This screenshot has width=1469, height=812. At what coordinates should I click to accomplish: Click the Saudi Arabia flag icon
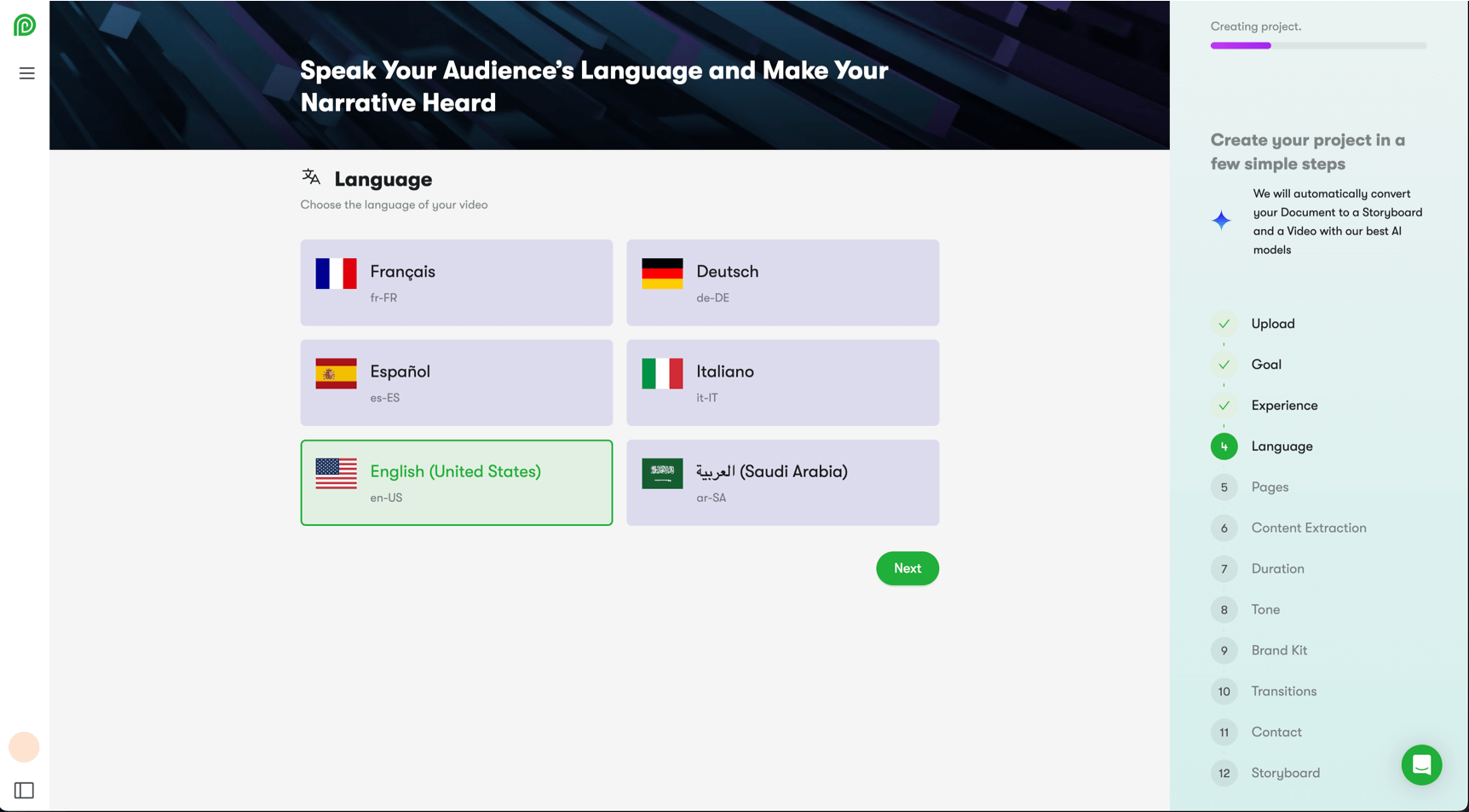tap(662, 473)
